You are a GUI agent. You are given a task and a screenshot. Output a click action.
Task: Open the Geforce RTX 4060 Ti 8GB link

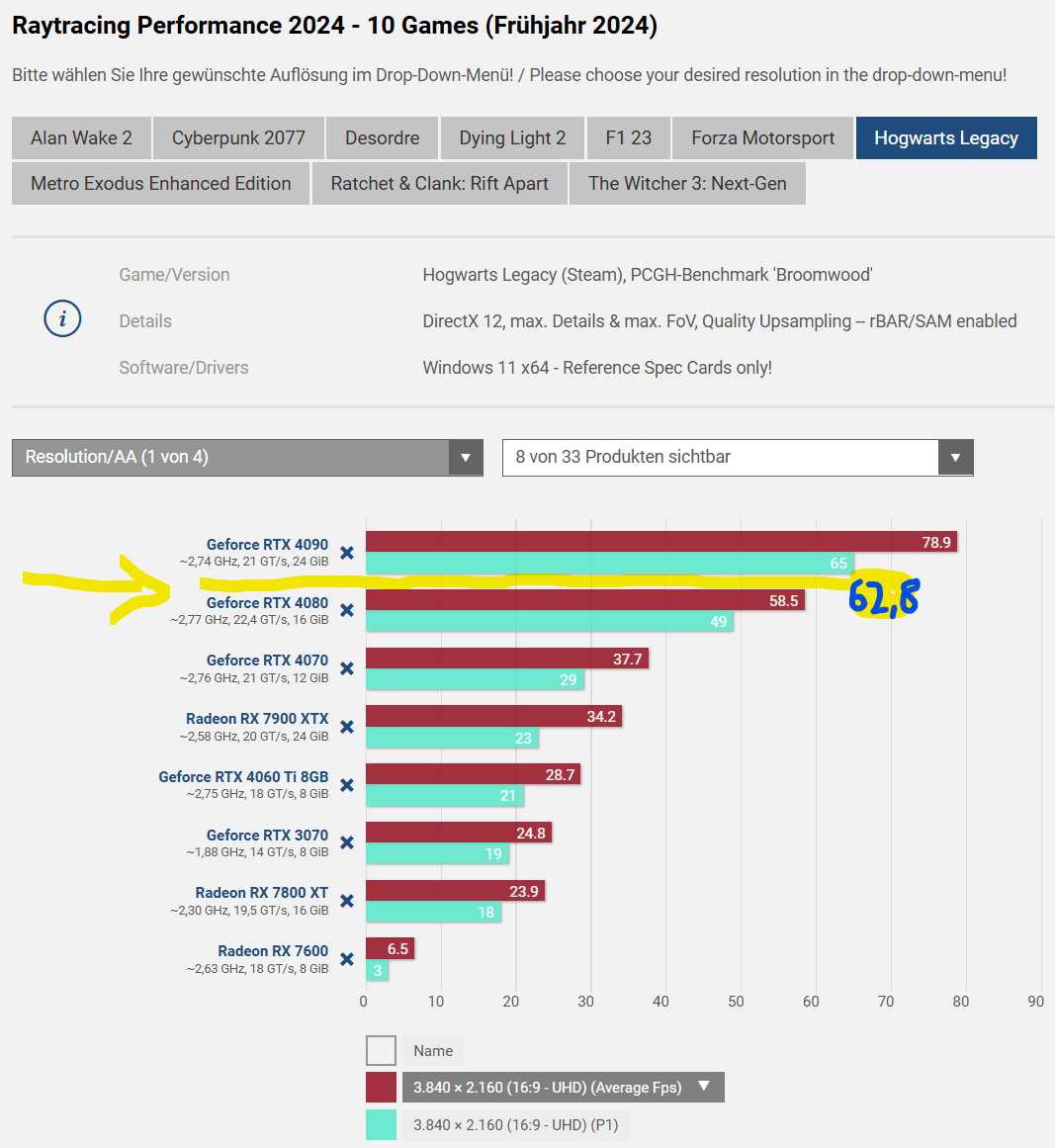(244, 777)
